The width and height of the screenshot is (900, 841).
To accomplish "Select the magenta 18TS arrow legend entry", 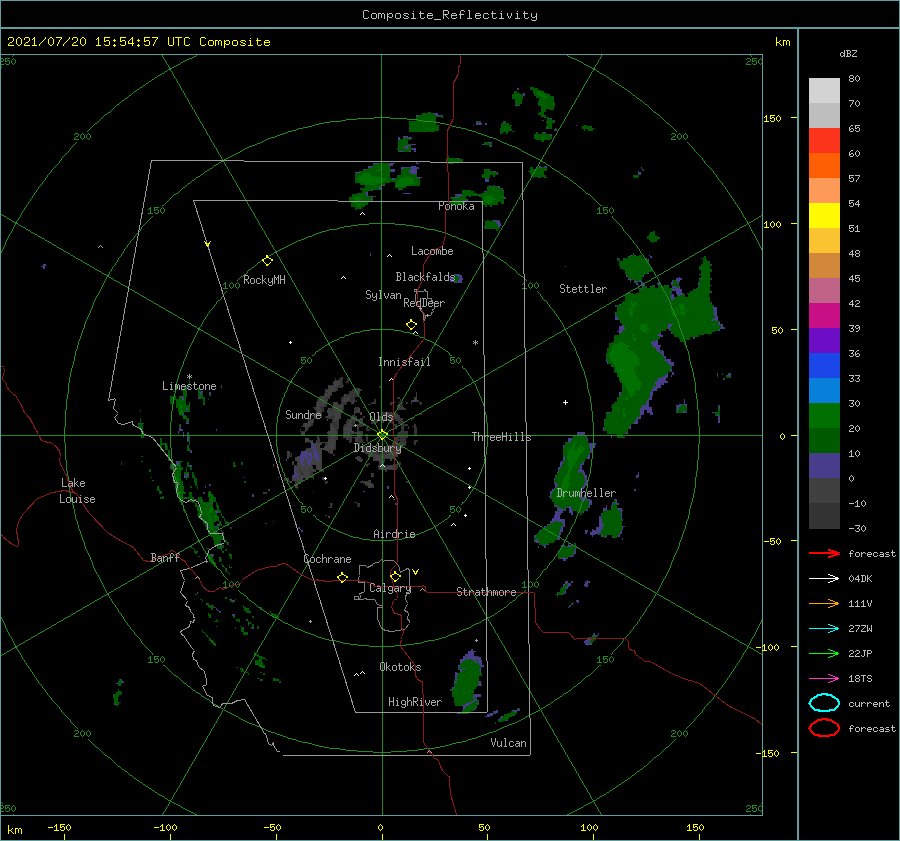I will tap(824, 679).
